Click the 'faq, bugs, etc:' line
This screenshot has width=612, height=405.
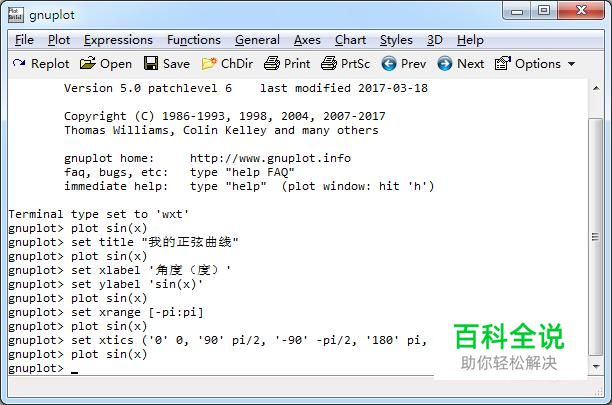179,172
